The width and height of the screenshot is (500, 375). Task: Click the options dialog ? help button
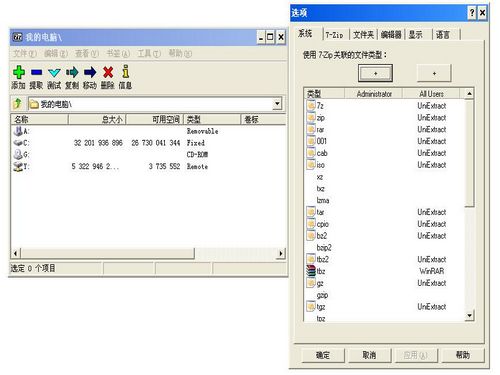[472, 13]
